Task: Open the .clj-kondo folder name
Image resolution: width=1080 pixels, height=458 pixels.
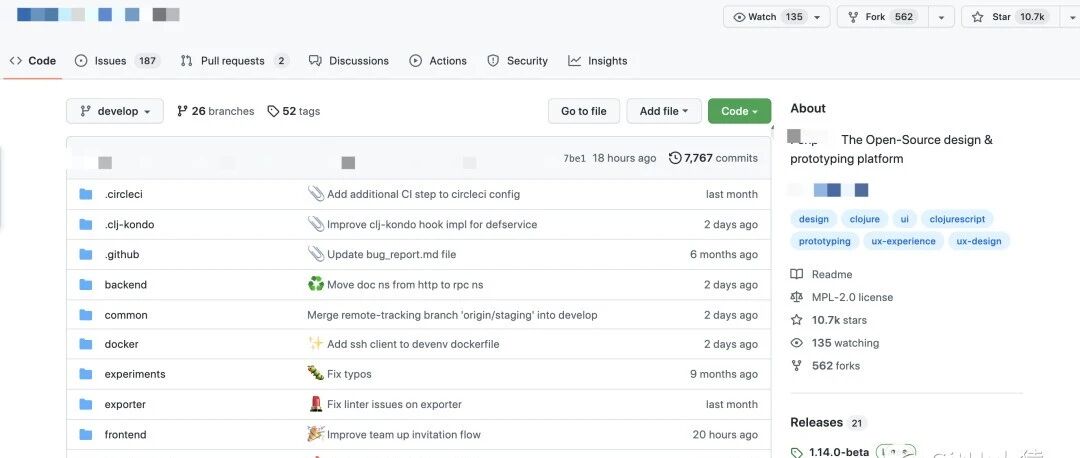Action: (129, 225)
